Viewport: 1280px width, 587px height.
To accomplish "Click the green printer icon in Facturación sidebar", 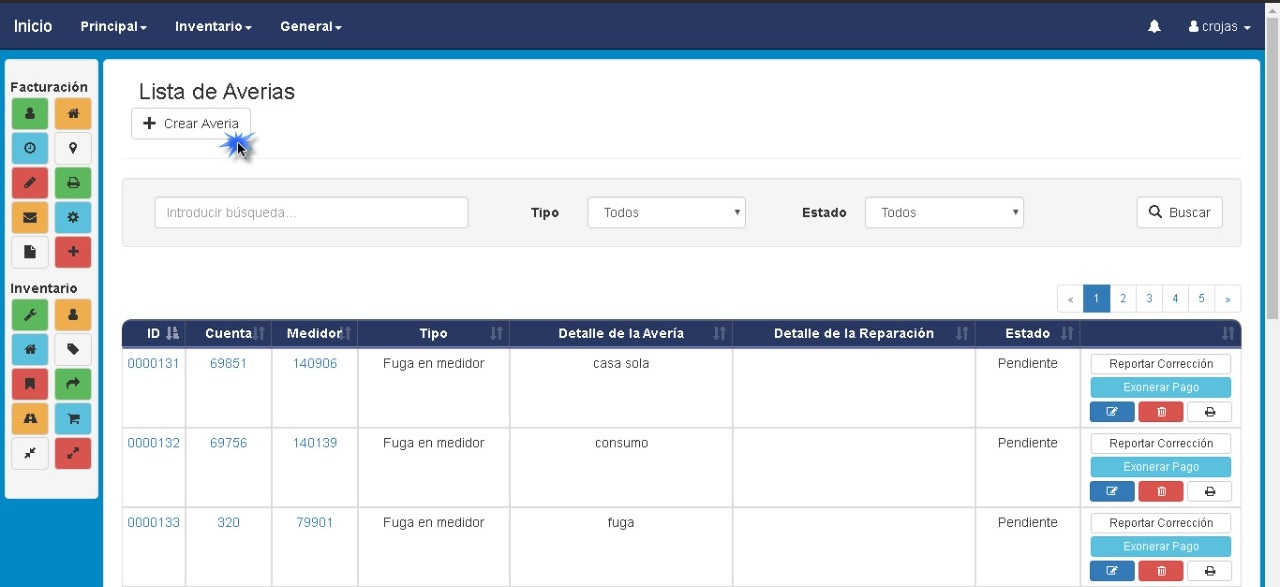I will click(x=73, y=183).
